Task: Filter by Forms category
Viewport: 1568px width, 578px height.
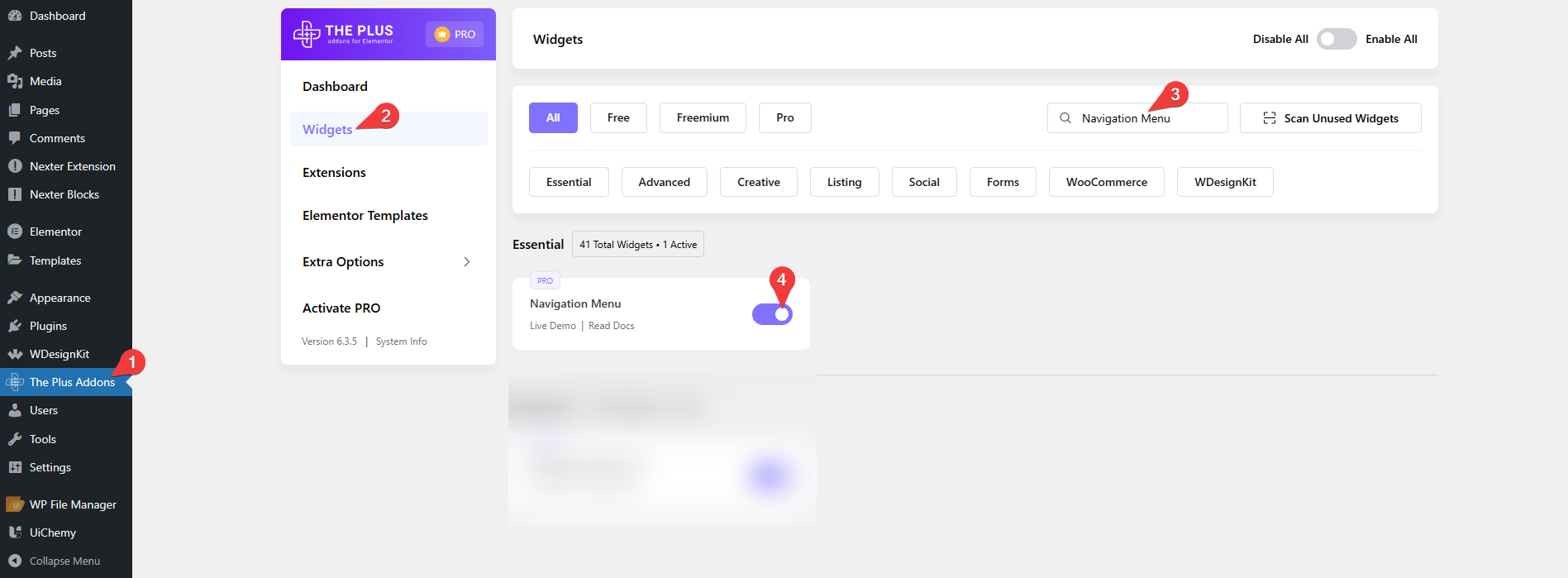Action: click(1003, 182)
